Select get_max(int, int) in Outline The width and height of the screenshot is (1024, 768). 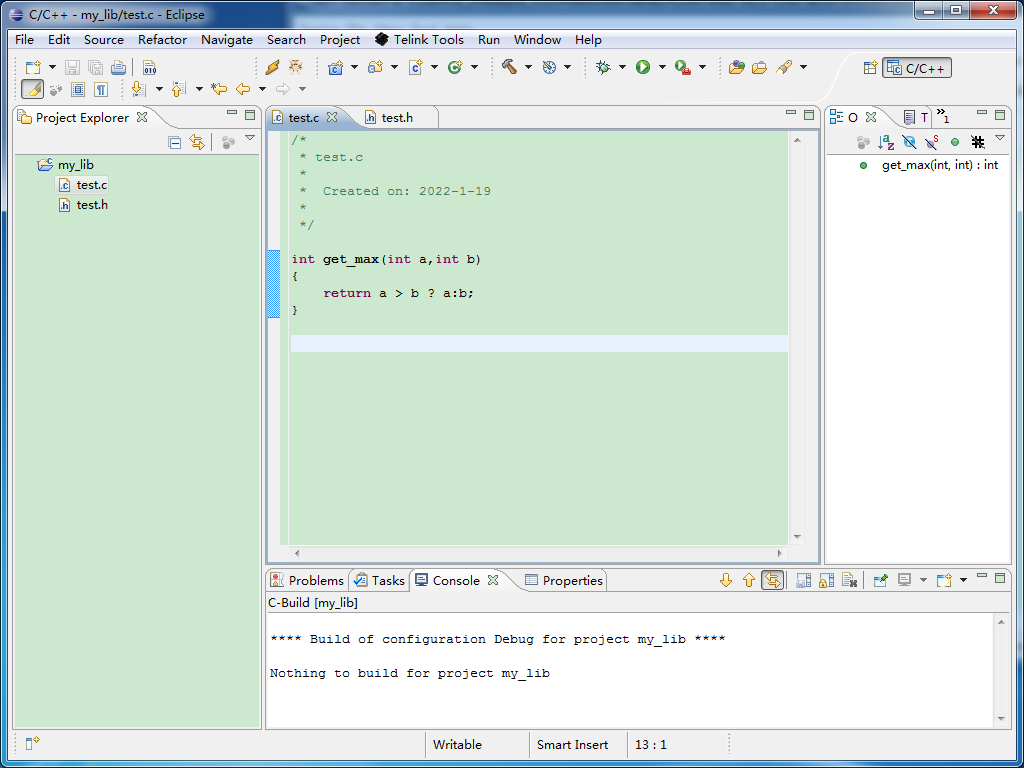click(x=929, y=165)
